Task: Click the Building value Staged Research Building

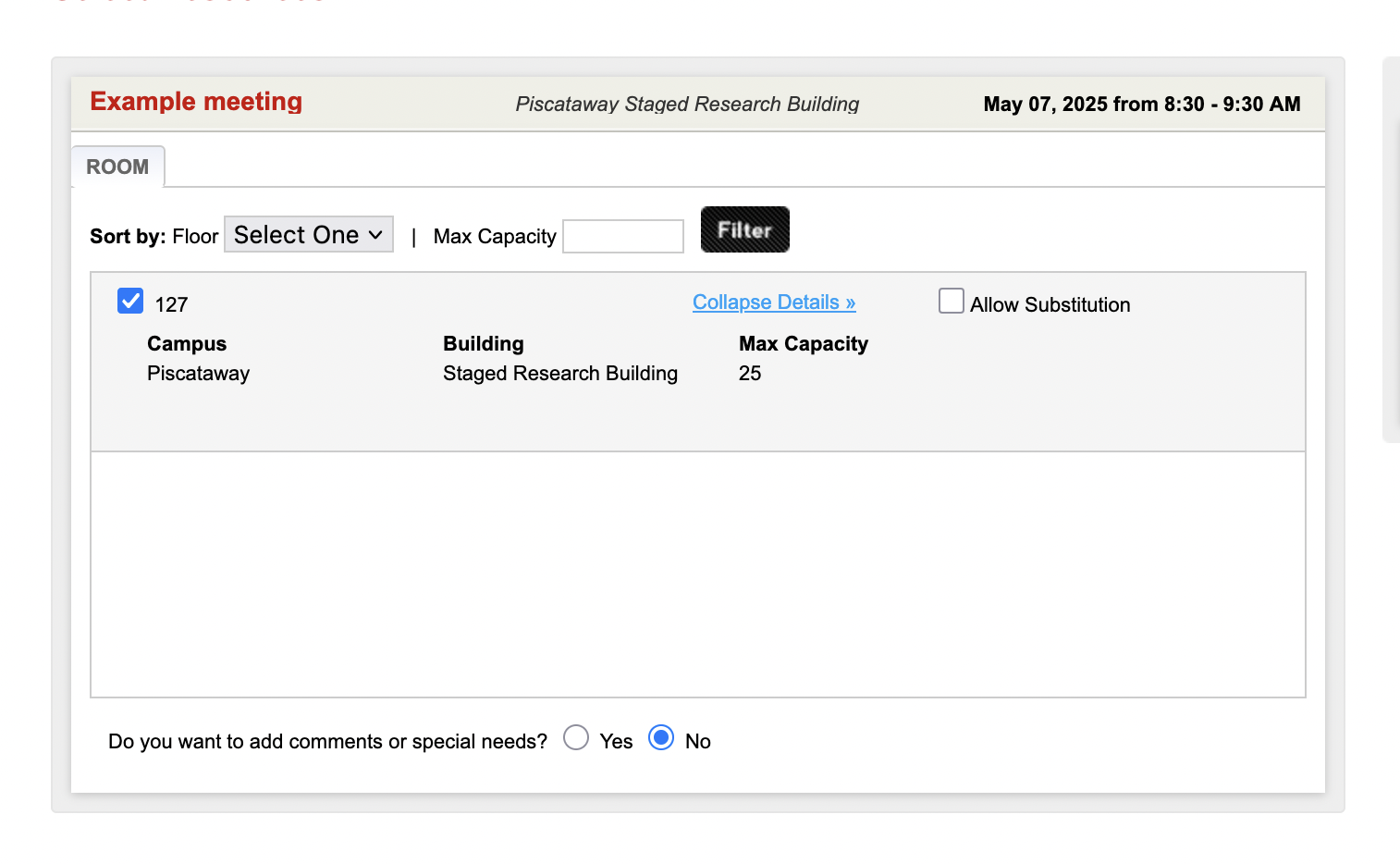Action: [559, 374]
